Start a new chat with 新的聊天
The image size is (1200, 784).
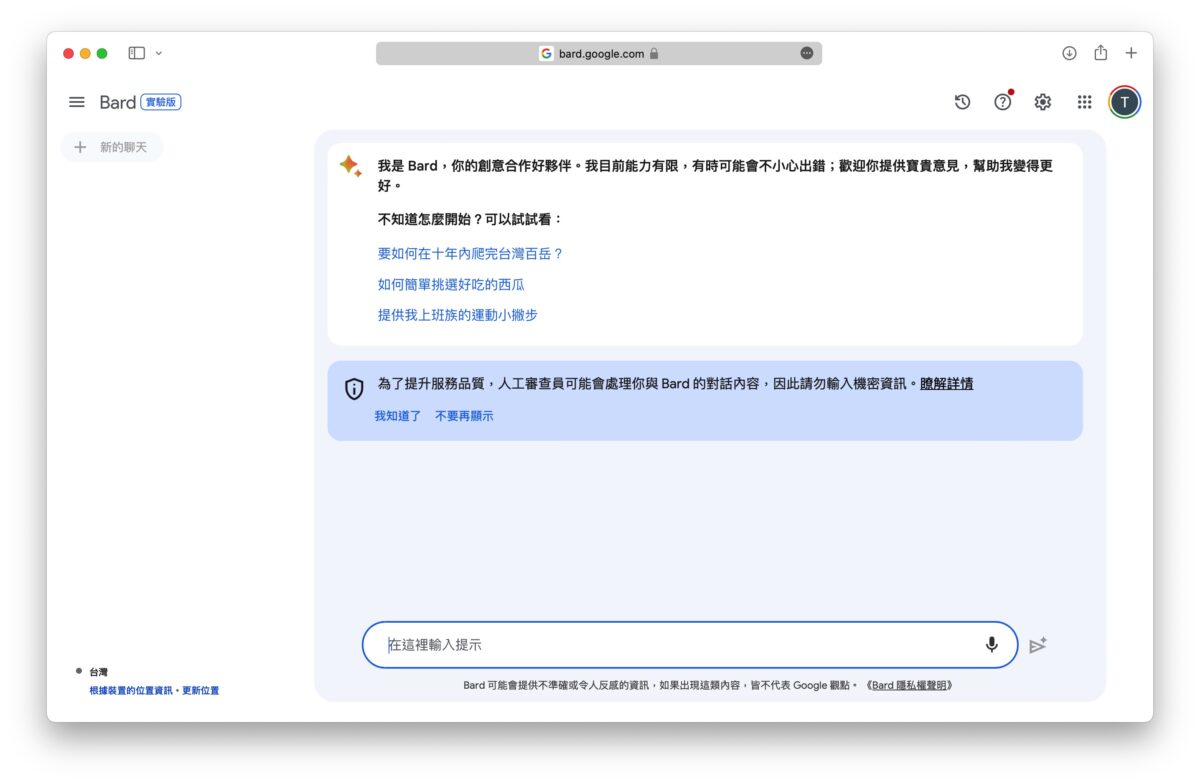click(112, 147)
